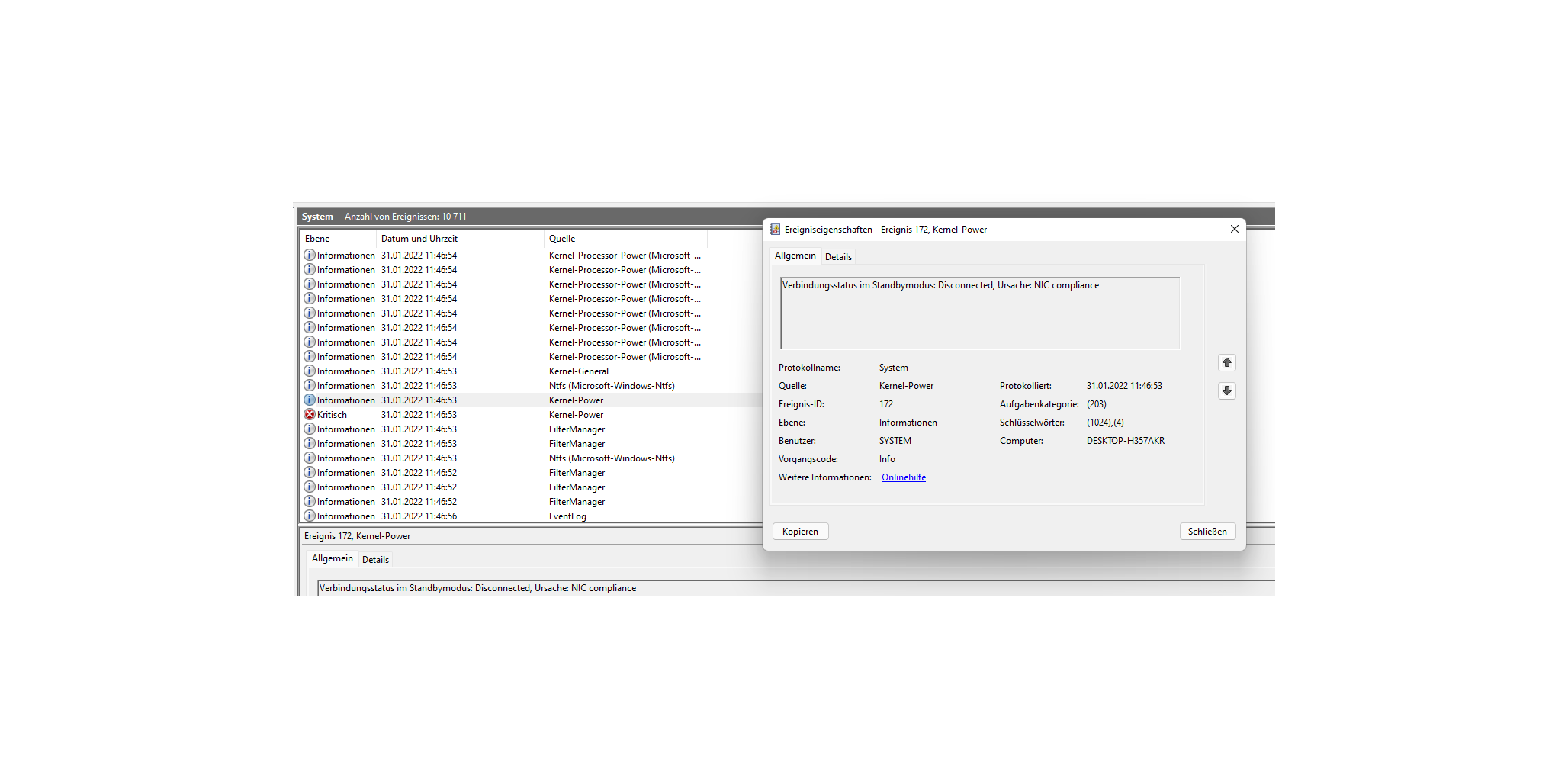Sort by the Quelle column header

tap(625, 239)
